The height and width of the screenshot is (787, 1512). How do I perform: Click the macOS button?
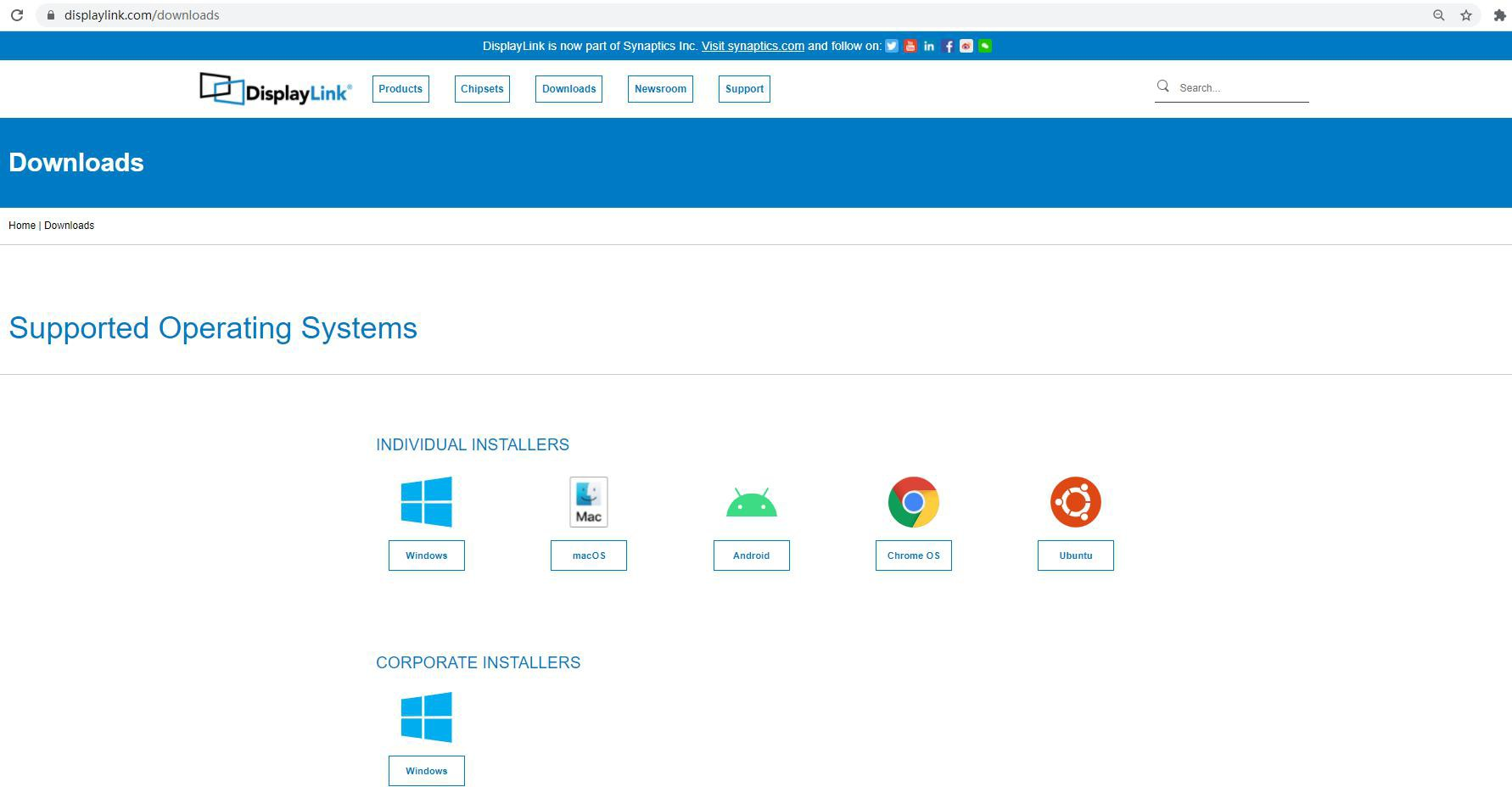(589, 555)
